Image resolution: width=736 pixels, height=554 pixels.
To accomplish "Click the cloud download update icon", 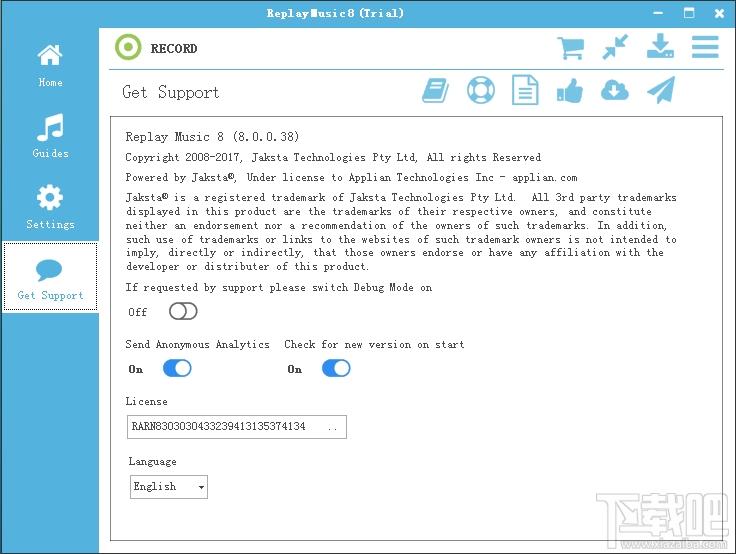I will tap(614, 90).
